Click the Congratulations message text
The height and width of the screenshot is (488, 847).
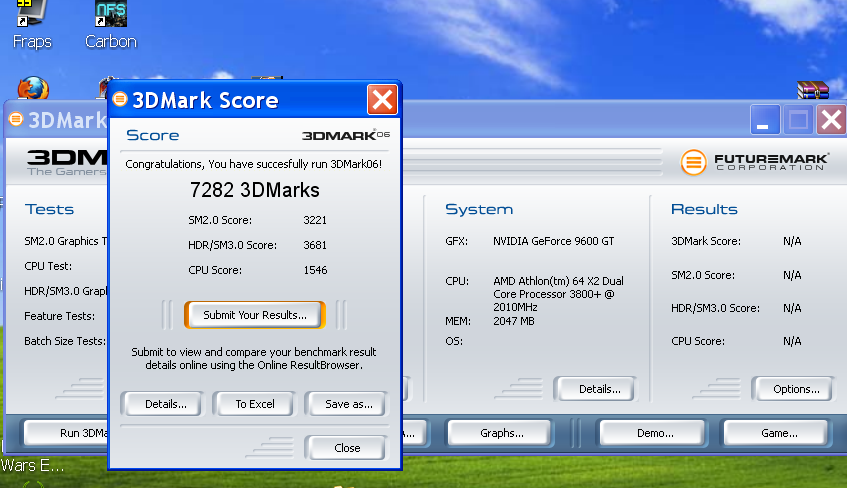(x=253, y=164)
